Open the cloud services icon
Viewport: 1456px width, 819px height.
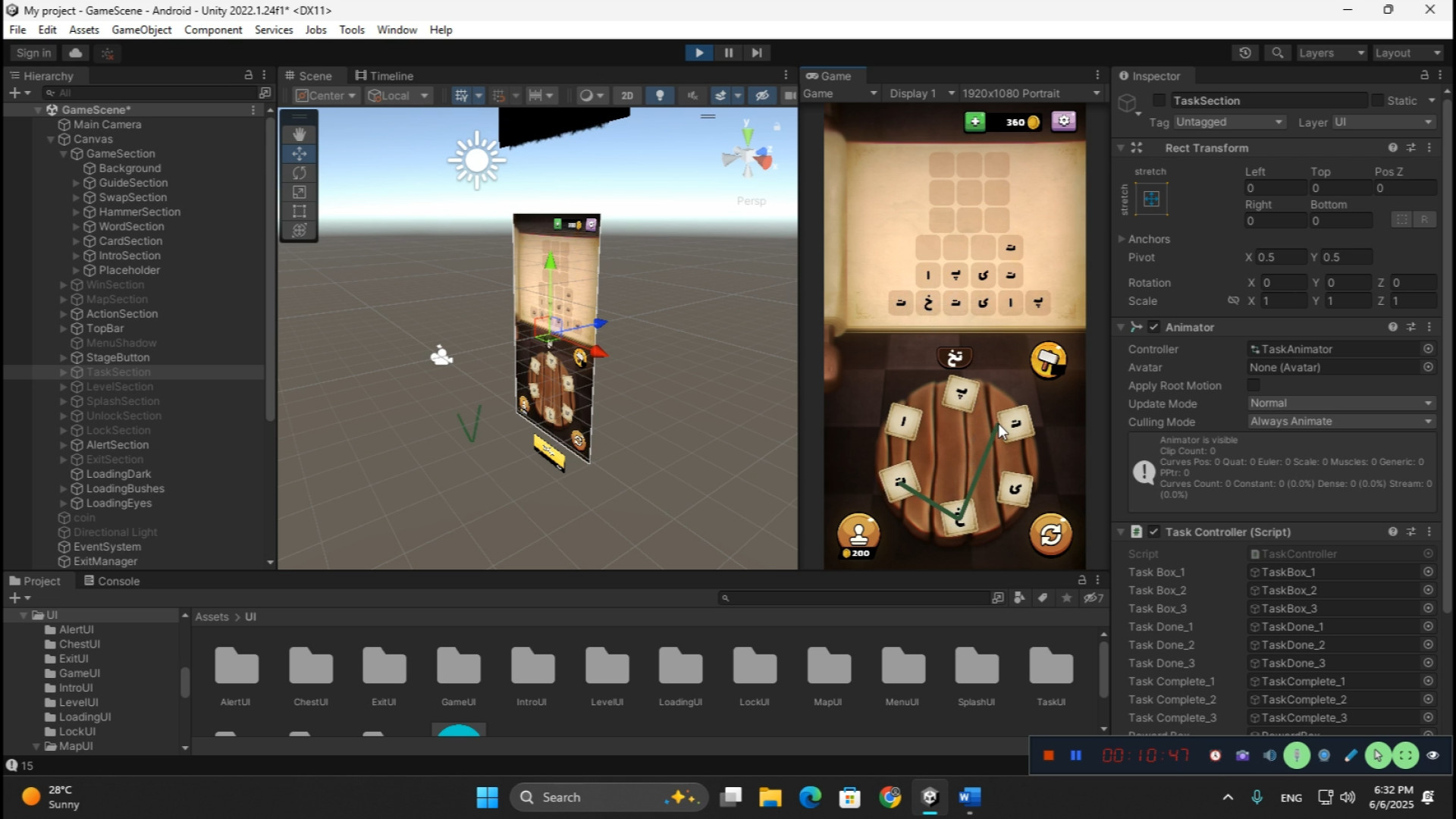click(x=75, y=53)
